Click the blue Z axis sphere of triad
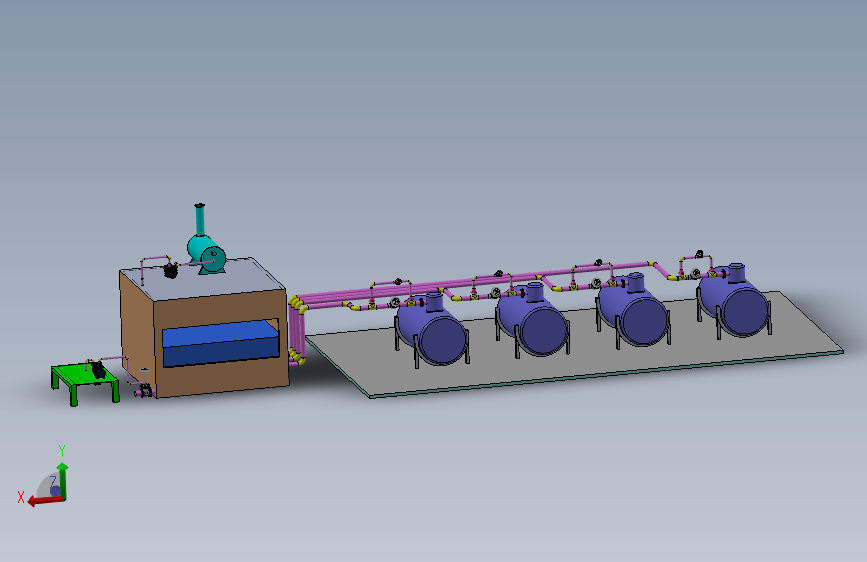This screenshot has height=562, width=867. (x=55, y=491)
